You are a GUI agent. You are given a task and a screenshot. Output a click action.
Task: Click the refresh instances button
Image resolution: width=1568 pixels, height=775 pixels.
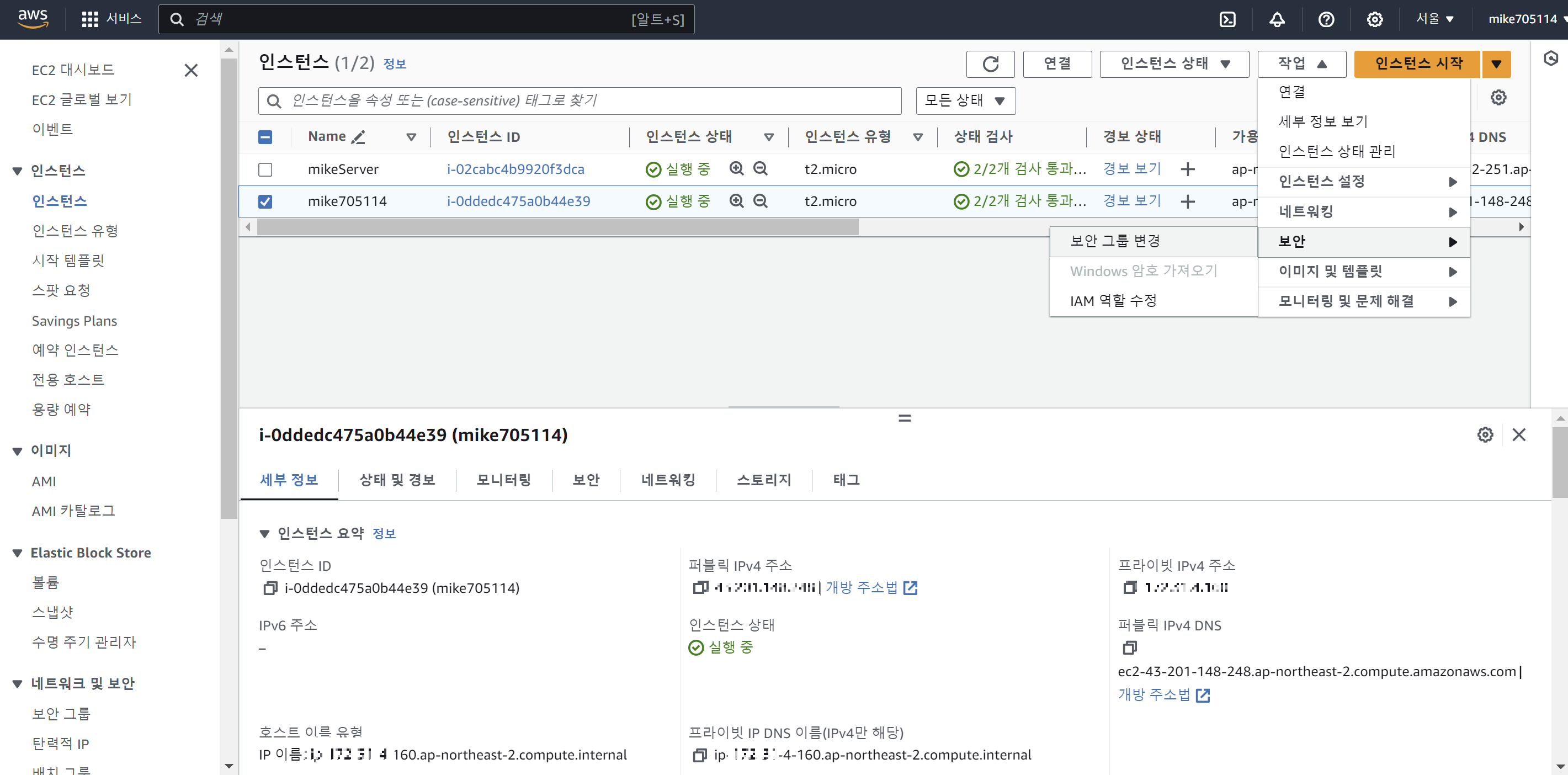(990, 64)
